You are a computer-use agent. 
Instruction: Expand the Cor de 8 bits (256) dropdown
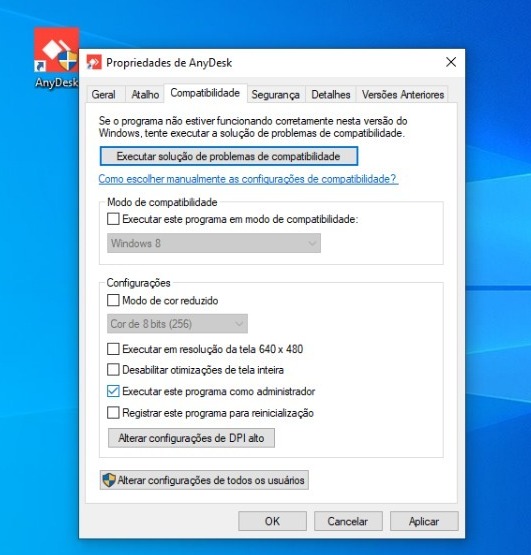[x=177, y=324]
